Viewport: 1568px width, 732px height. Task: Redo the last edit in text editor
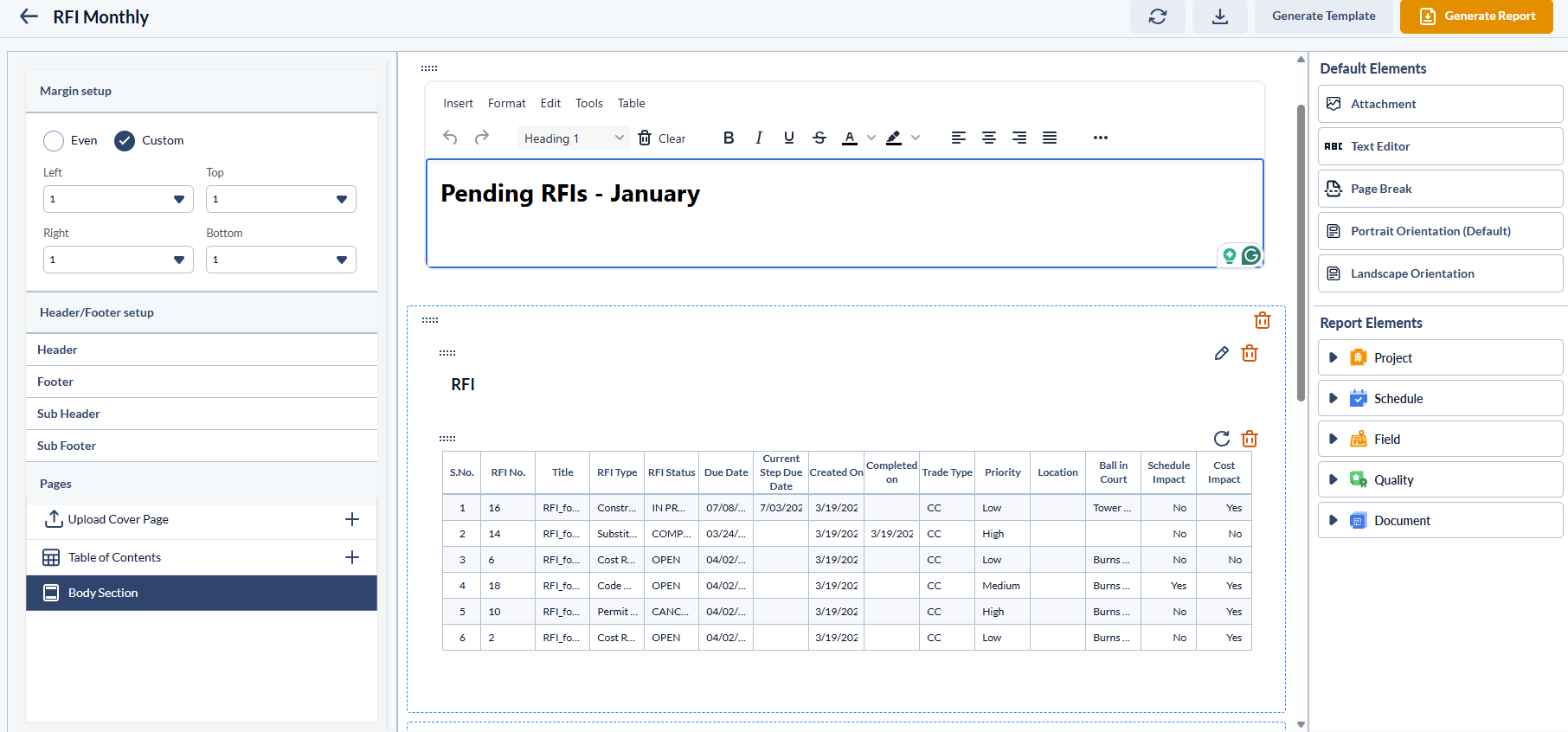pyautogui.click(x=482, y=138)
